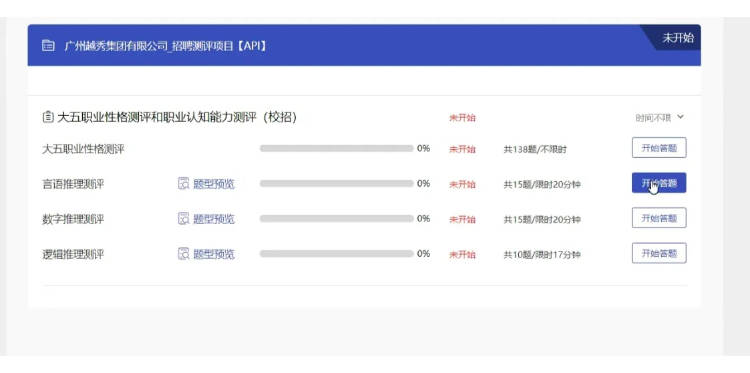The height and width of the screenshot is (373, 750).
Task: Click red 未开始 status in 数字推理测评 row
Action: click(x=462, y=219)
